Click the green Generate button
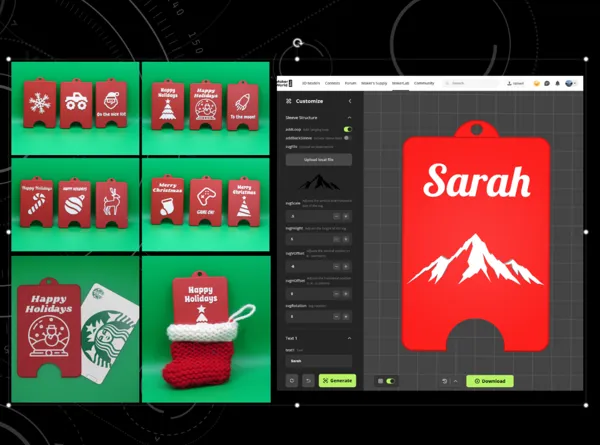The width and height of the screenshot is (600, 445). pyautogui.click(x=338, y=381)
